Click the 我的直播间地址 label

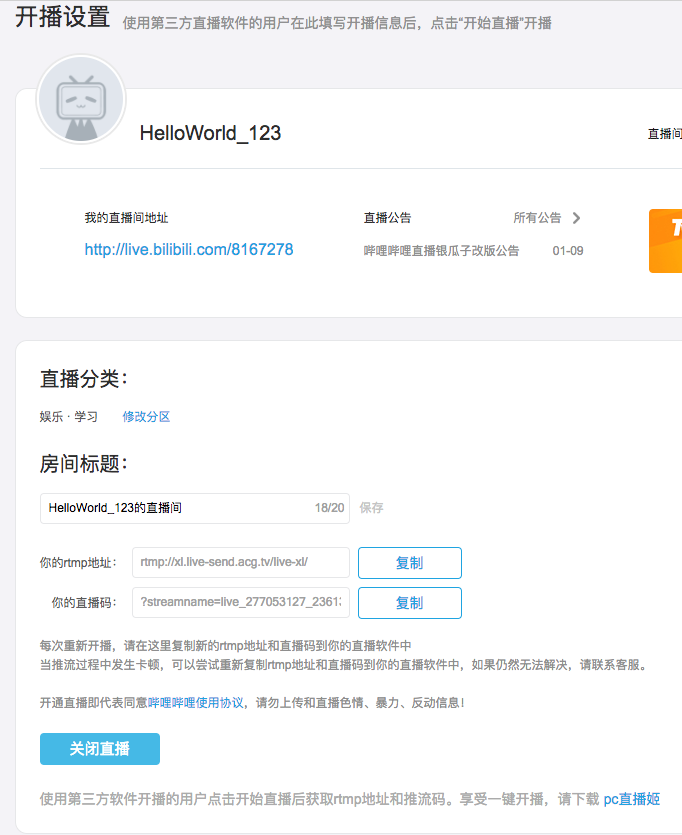click(x=126, y=218)
